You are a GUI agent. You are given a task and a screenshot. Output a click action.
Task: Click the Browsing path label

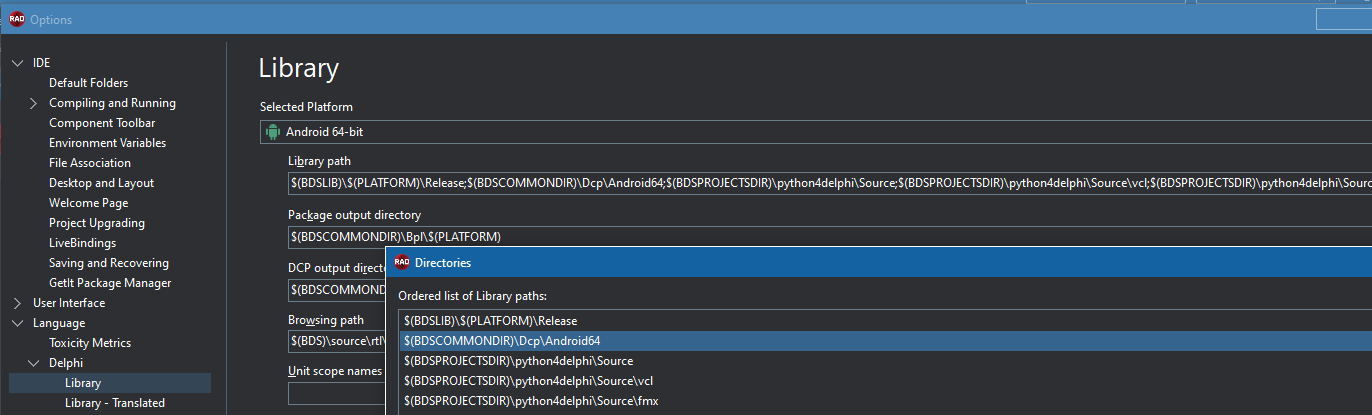326,320
